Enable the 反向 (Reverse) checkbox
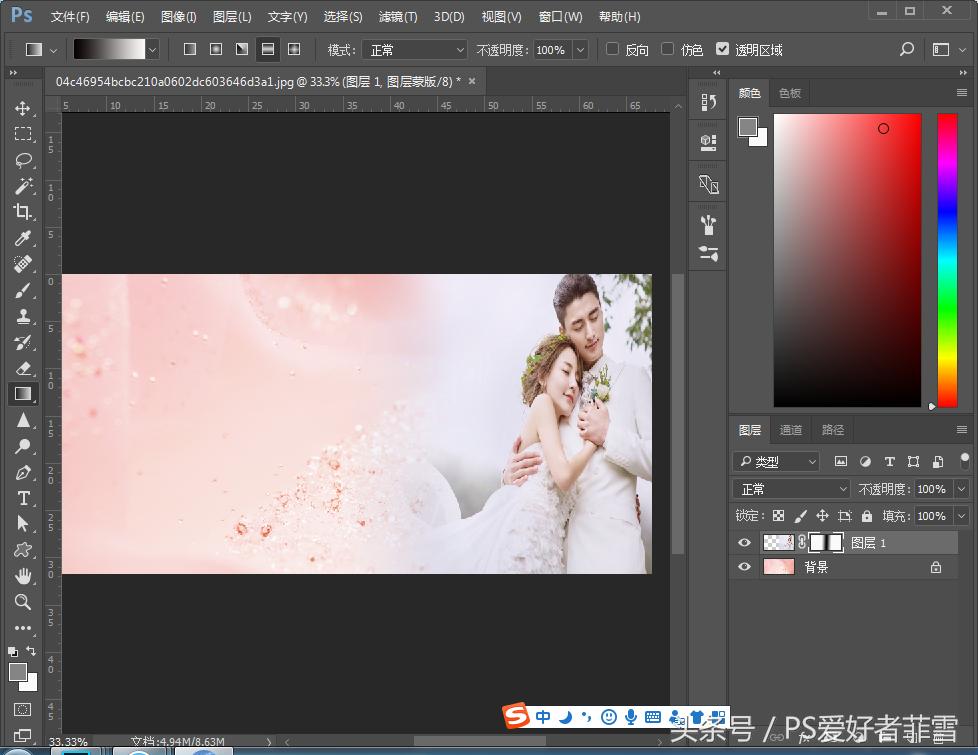 (613, 49)
